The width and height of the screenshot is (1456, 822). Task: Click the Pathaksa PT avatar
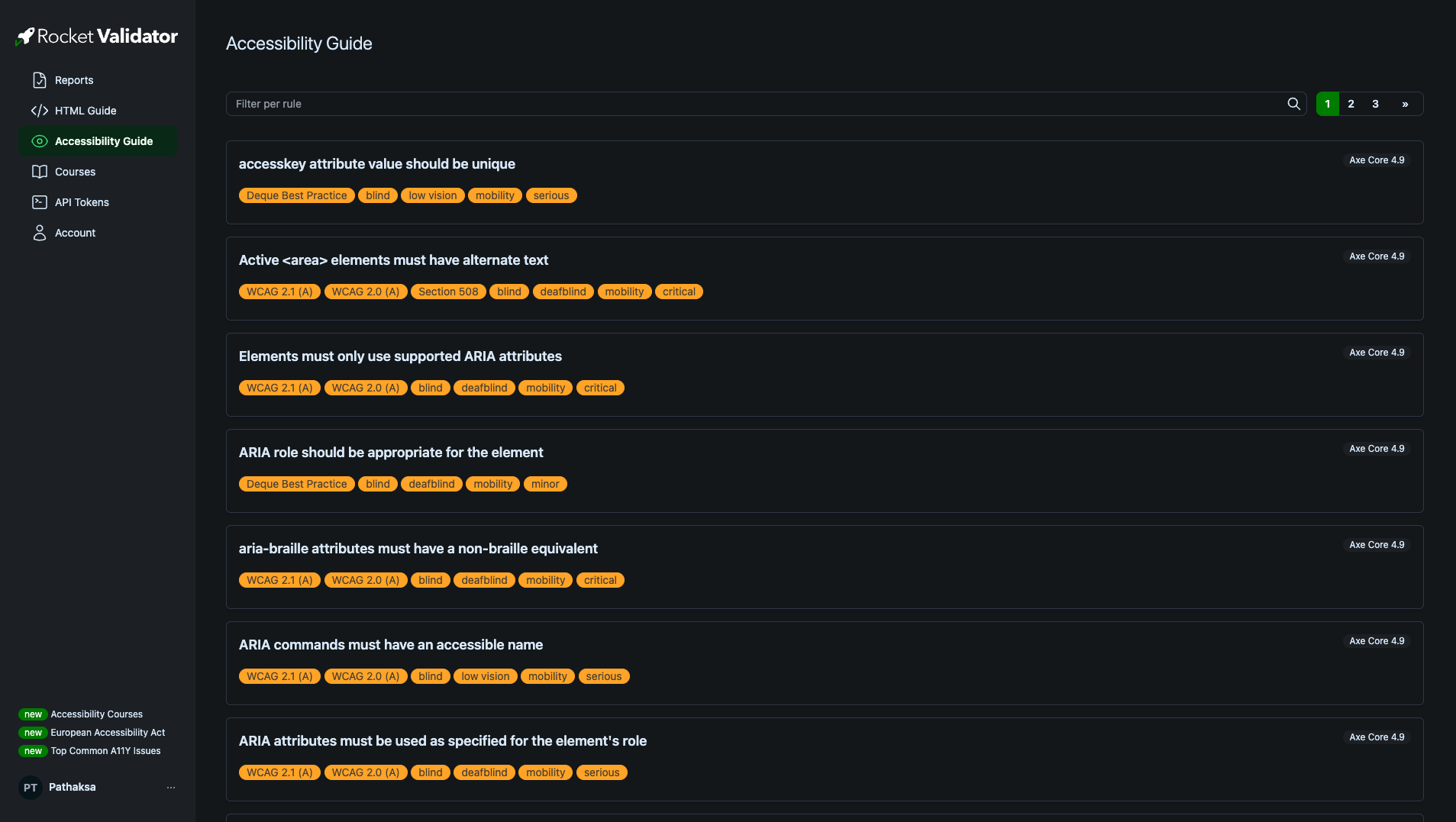31,787
